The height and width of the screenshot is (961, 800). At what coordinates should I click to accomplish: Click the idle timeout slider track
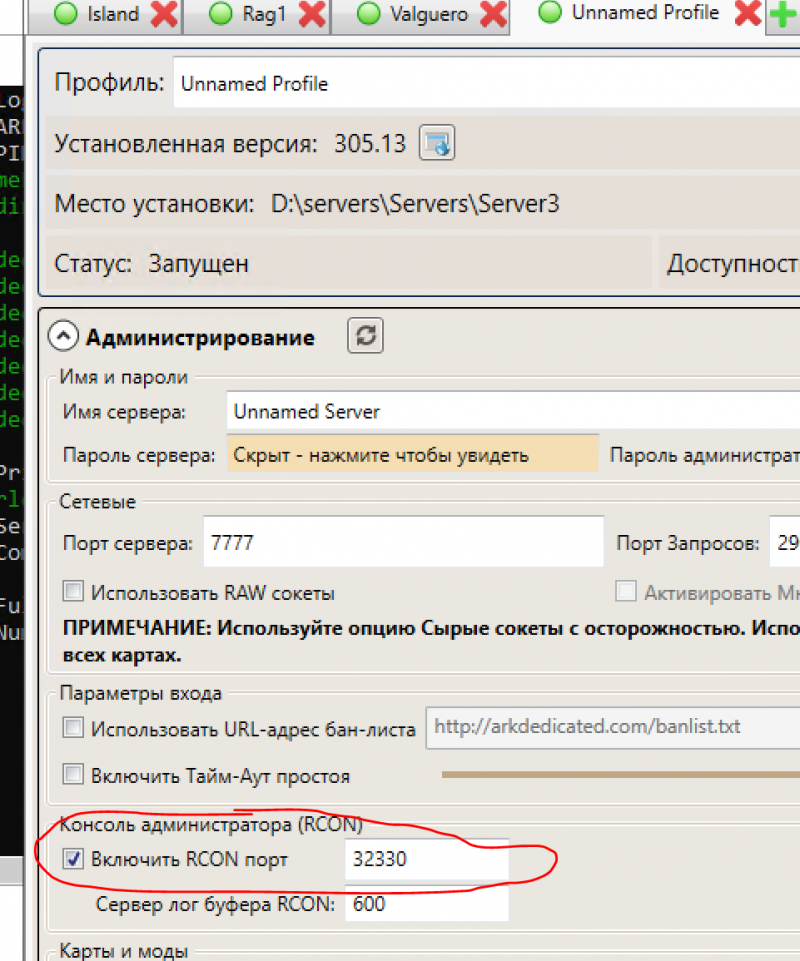[x=620, y=773]
